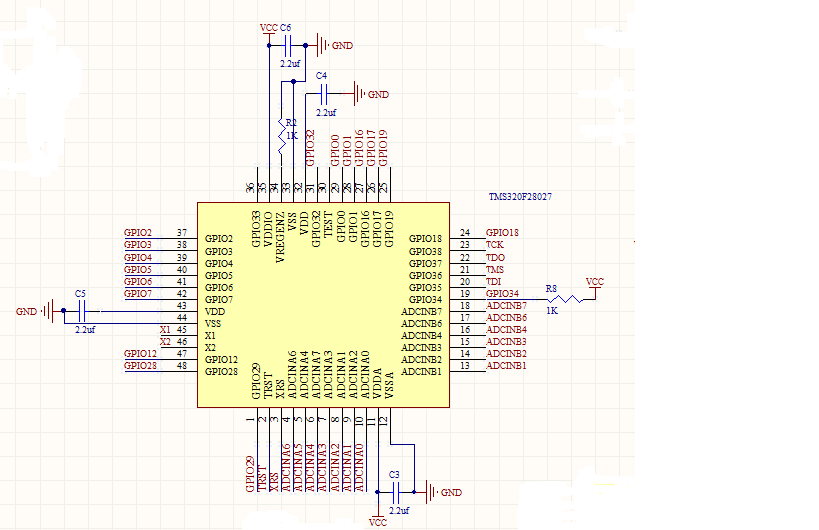Click the GND label beside C4
Screen dimensions: 819x530
[379, 95]
